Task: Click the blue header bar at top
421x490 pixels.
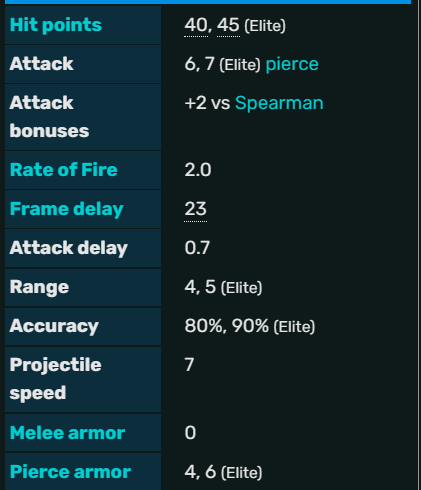Action: point(208,2)
